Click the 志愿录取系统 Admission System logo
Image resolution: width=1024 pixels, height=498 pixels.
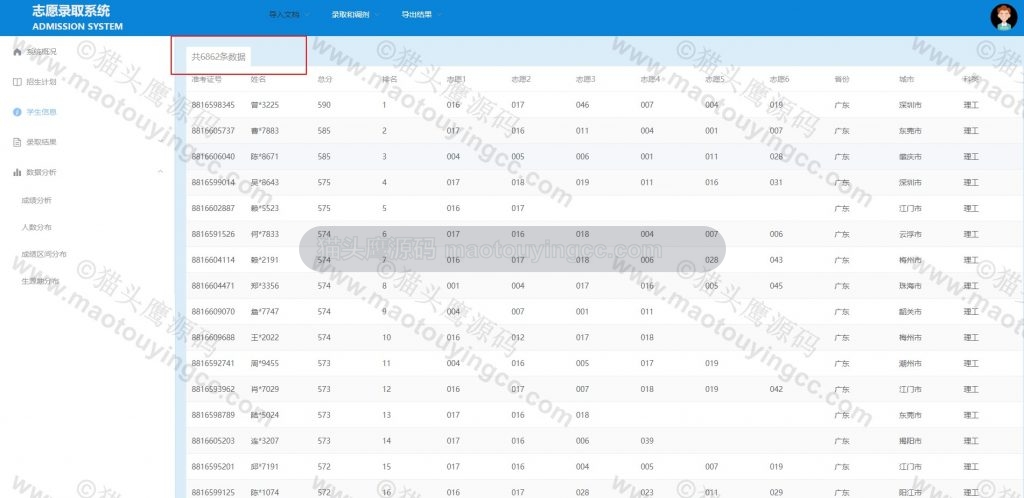77,18
